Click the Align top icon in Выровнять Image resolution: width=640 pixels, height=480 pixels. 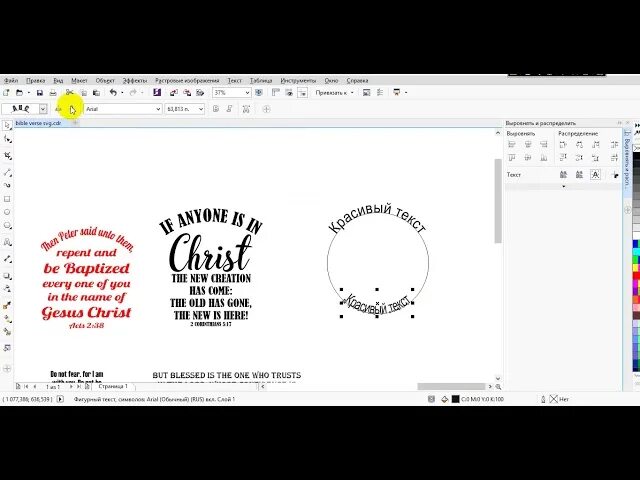pyautogui.click(x=512, y=158)
